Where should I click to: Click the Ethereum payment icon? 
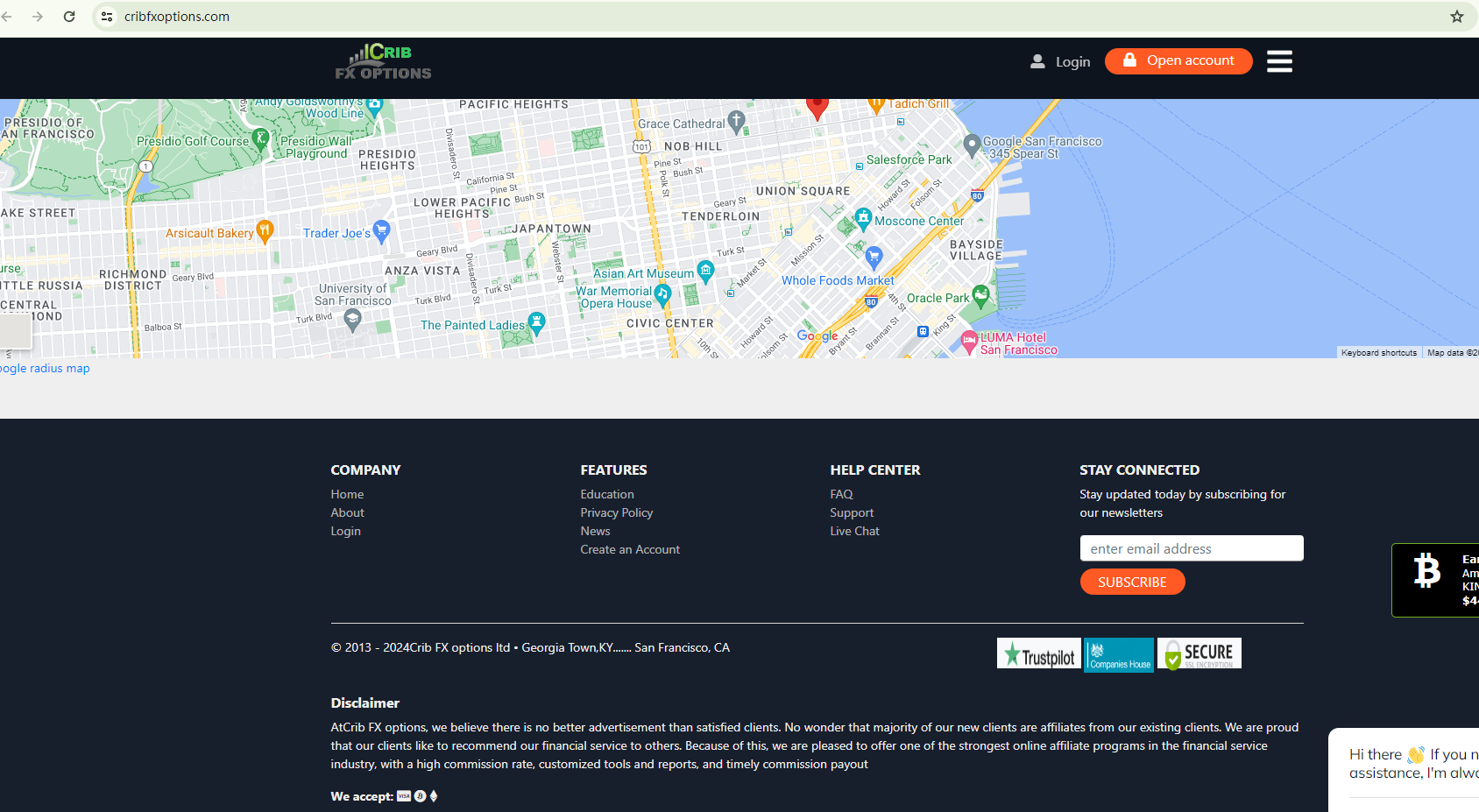pyautogui.click(x=433, y=796)
